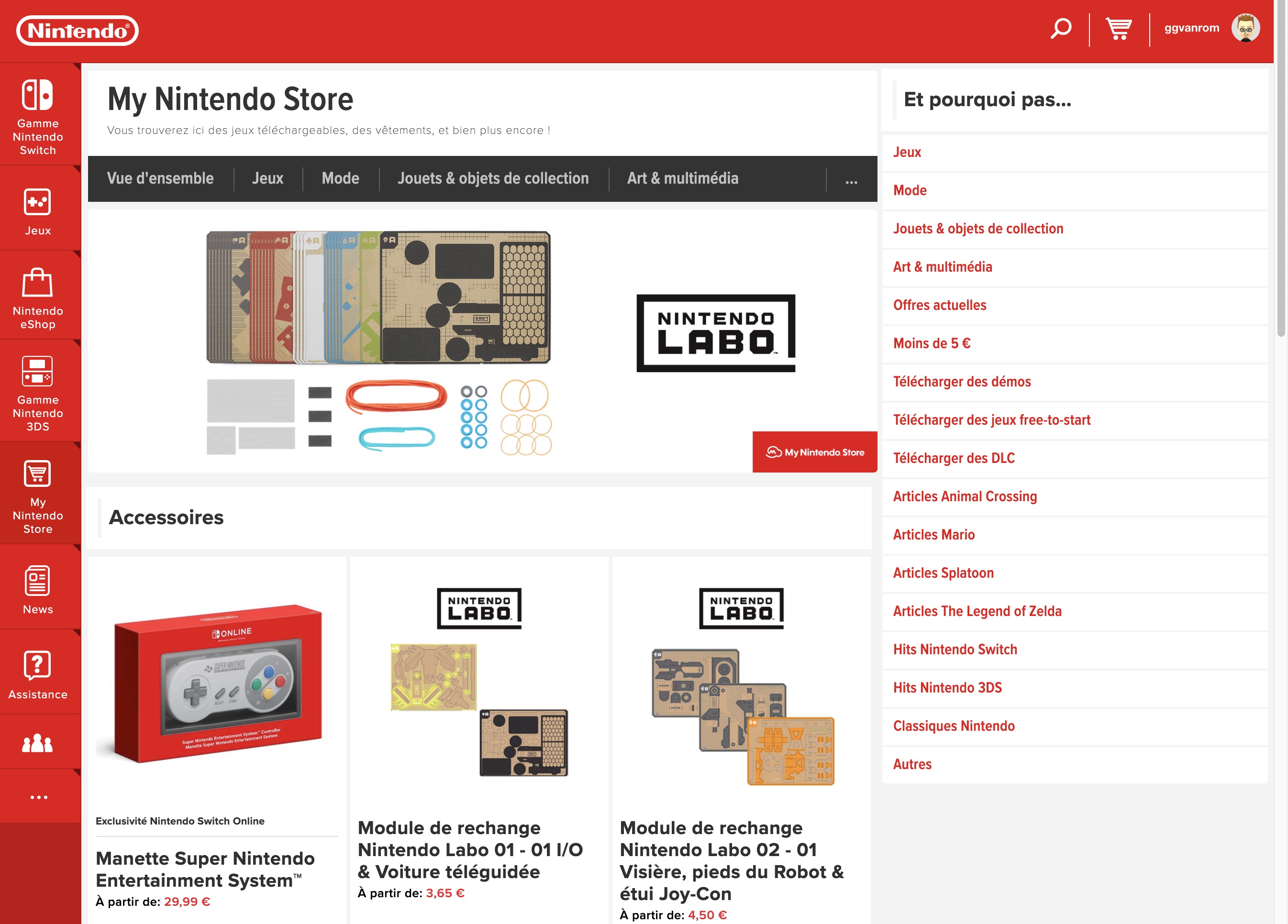
Task: Open the shopping cart icon
Action: click(x=1119, y=29)
